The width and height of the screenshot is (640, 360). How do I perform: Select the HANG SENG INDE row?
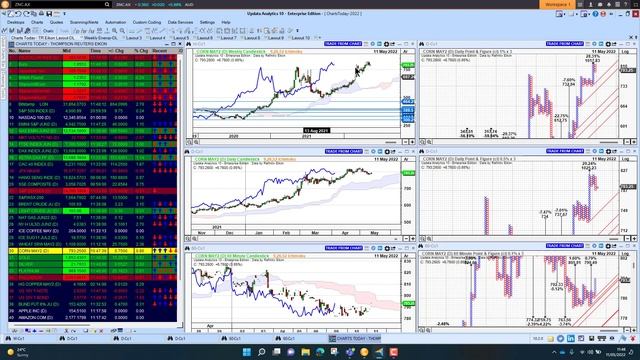[x=93, y=178]
